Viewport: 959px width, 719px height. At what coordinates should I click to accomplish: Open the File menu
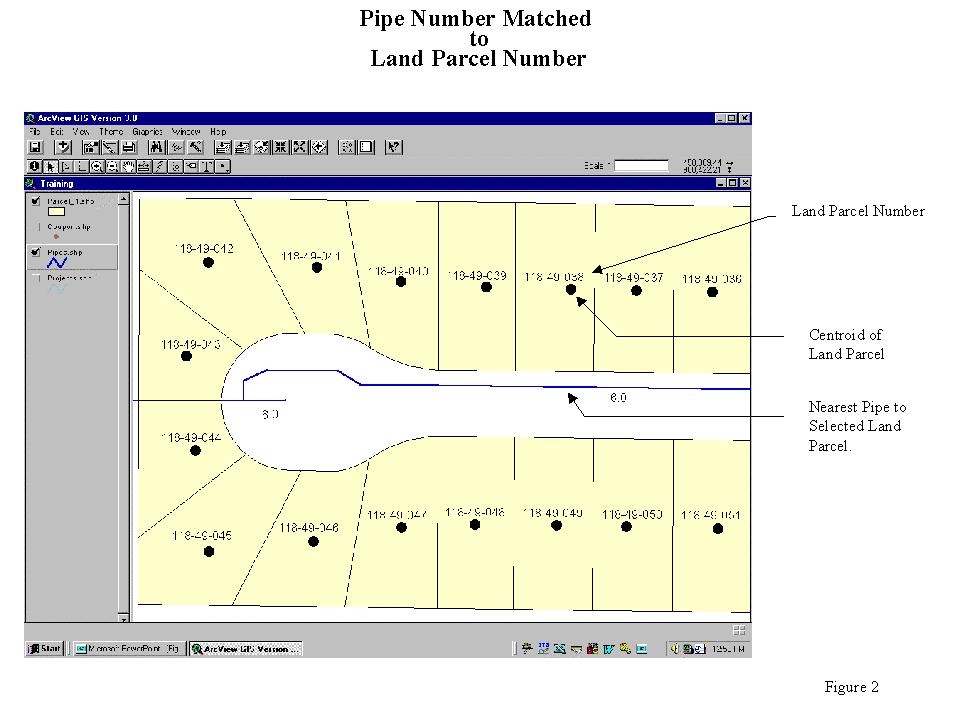click(35, 131)
